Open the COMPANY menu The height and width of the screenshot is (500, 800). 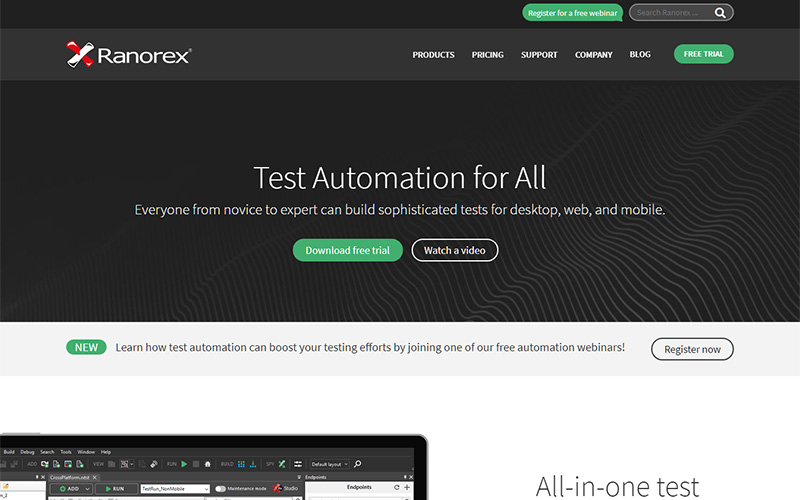click(x=593, y=55)
